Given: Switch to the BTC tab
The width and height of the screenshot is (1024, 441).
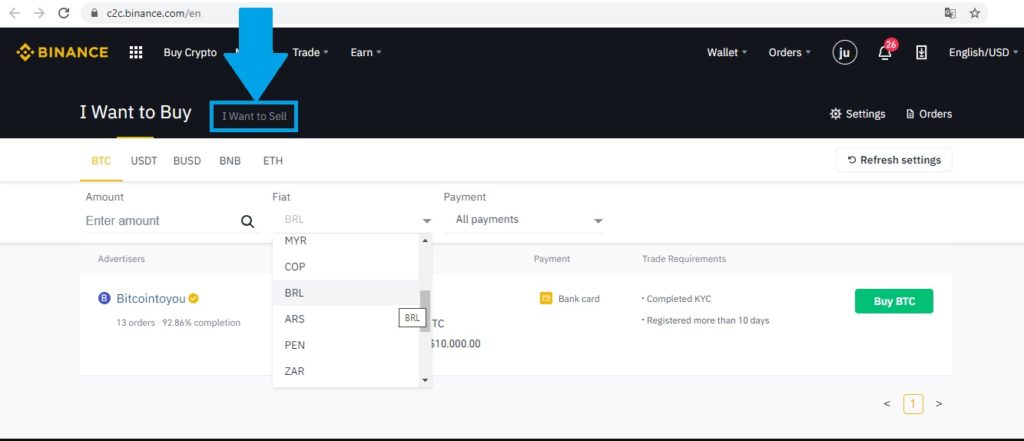Looking at the screenshot, I should click(x=101, y=161).
